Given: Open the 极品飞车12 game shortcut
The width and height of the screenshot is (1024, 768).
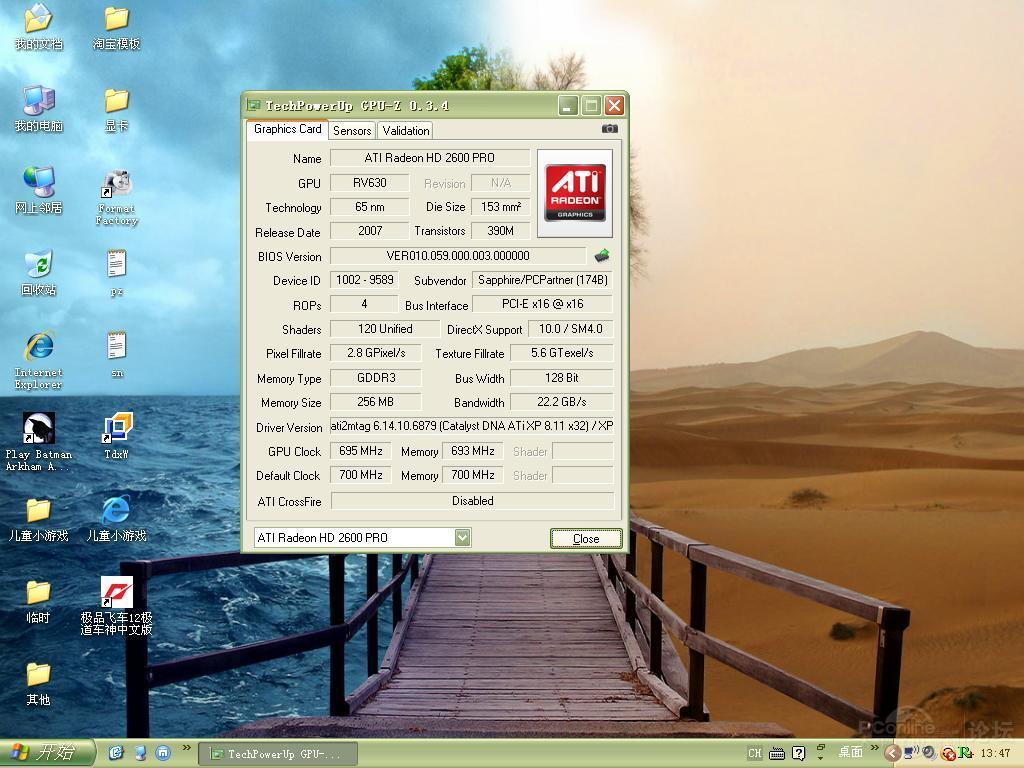Looking at the screenshot, I should tap(117, 593).
